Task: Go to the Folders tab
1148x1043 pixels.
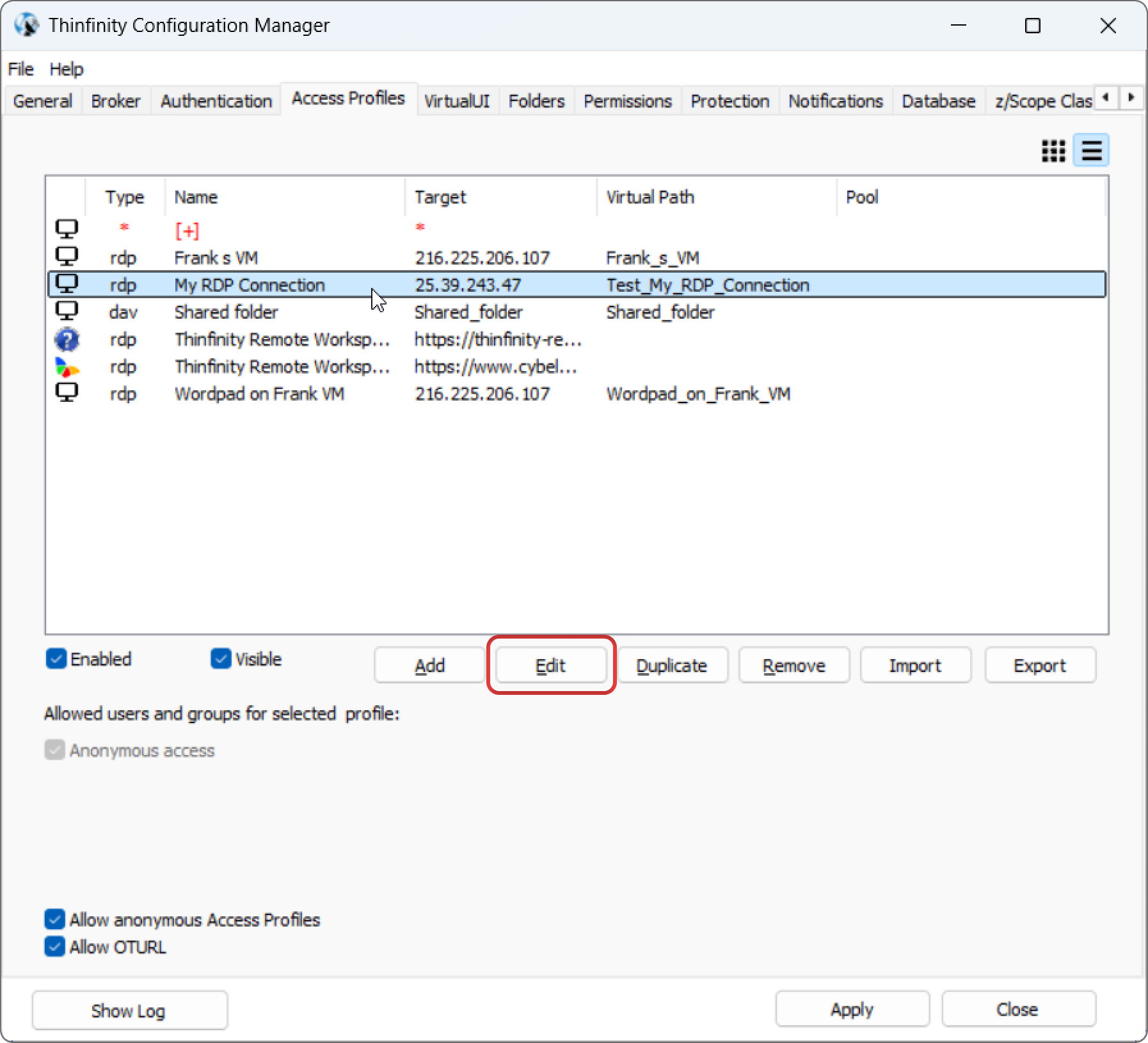Action: (536, 101)
